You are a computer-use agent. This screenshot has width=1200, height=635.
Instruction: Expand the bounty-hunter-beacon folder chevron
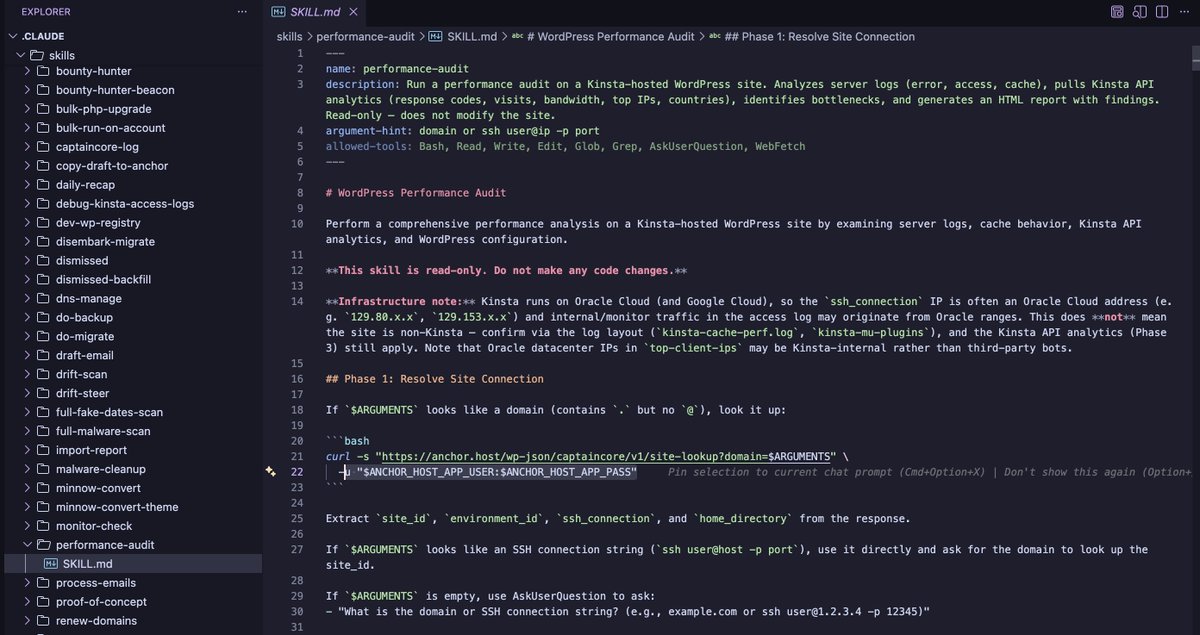(27, 90)
